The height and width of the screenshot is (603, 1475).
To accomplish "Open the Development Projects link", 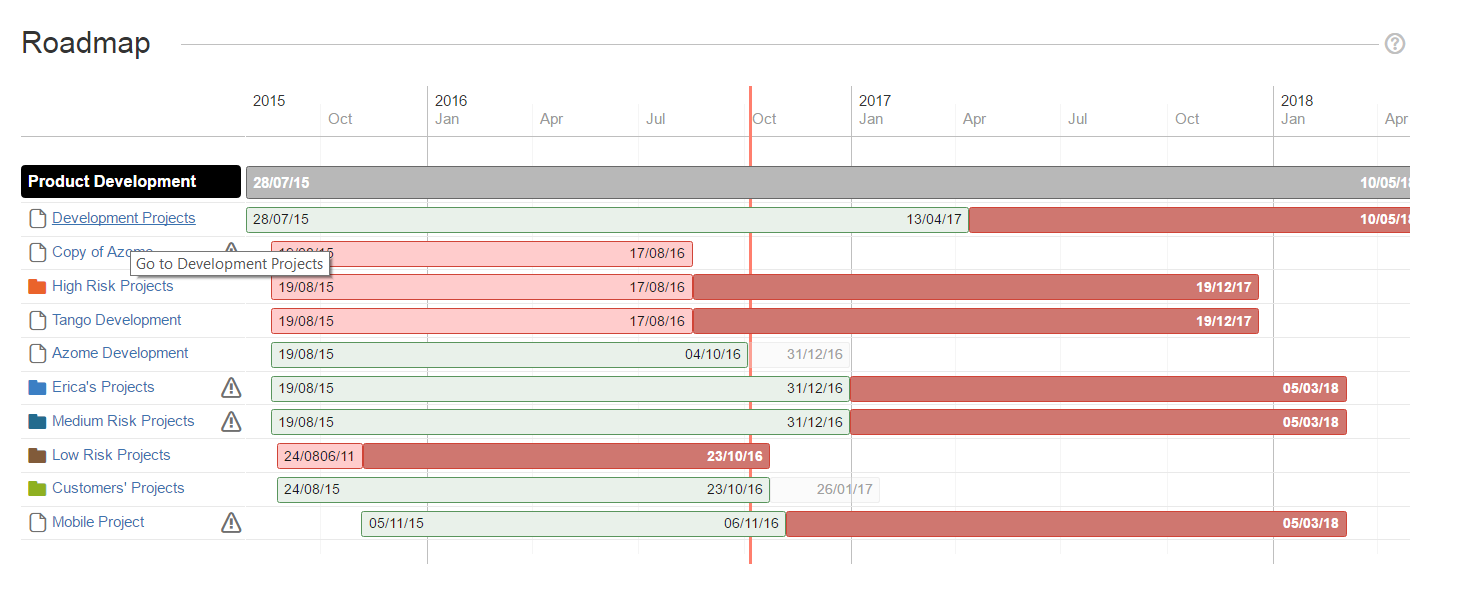I will coord(123,218).
